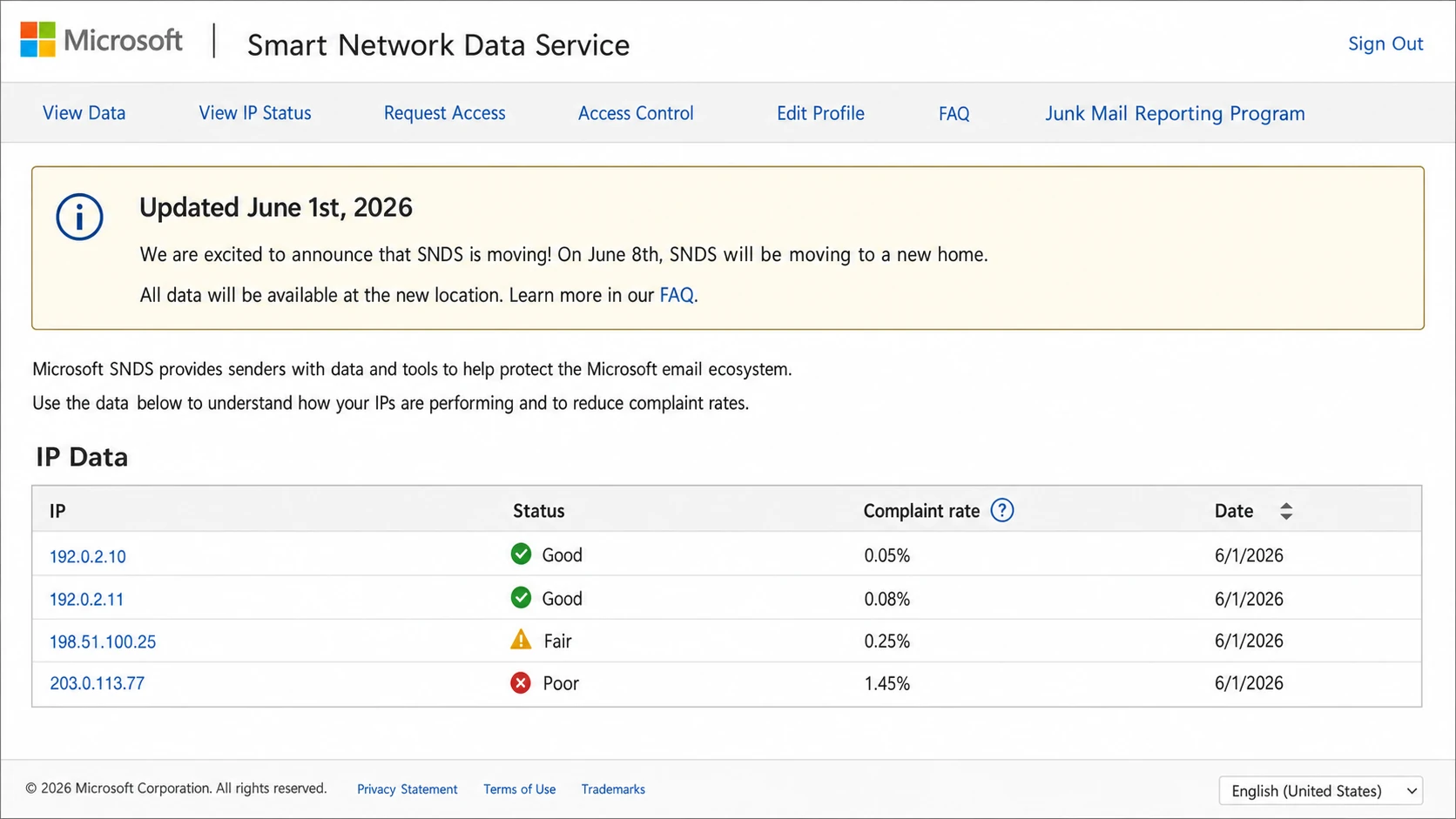1456x819 pixels.
Task: Open IP address 203.0.113.77
Action: [x=97, y=683]
